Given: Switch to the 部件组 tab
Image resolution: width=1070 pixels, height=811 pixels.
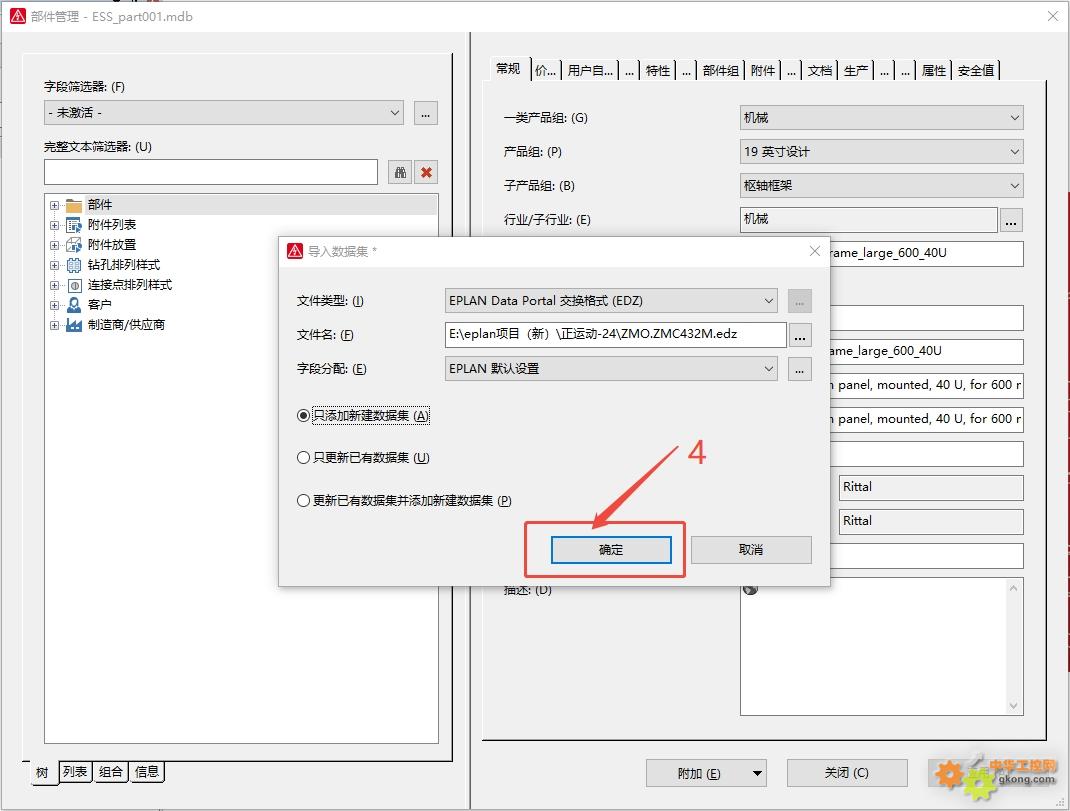Looking at the screenshot, I should pyautogui.click(x=721, y=70).
